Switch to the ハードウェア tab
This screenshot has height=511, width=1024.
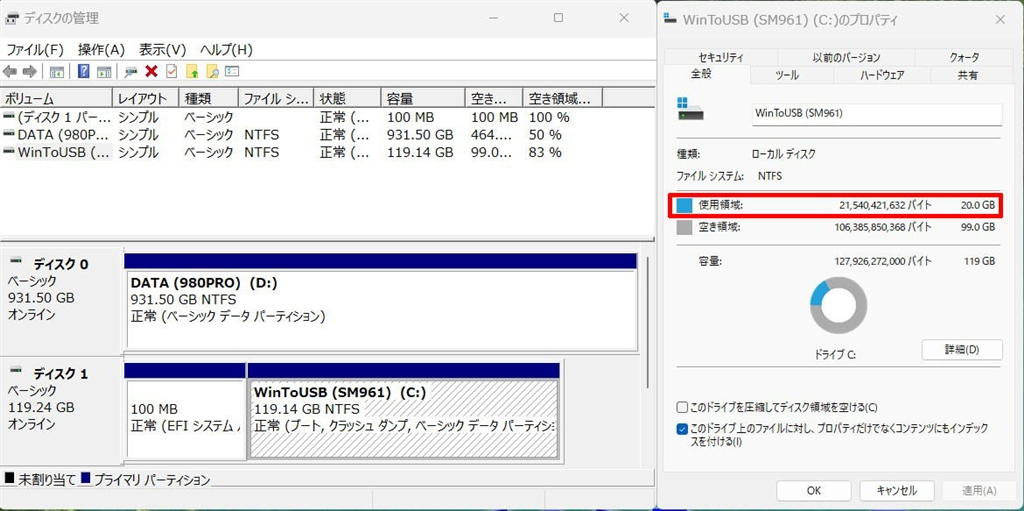[x=882, y=75]
